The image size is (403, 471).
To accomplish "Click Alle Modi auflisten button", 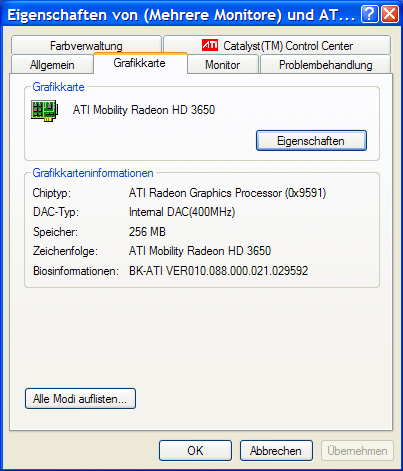I will pyautogui.click(x=80, y=399).
